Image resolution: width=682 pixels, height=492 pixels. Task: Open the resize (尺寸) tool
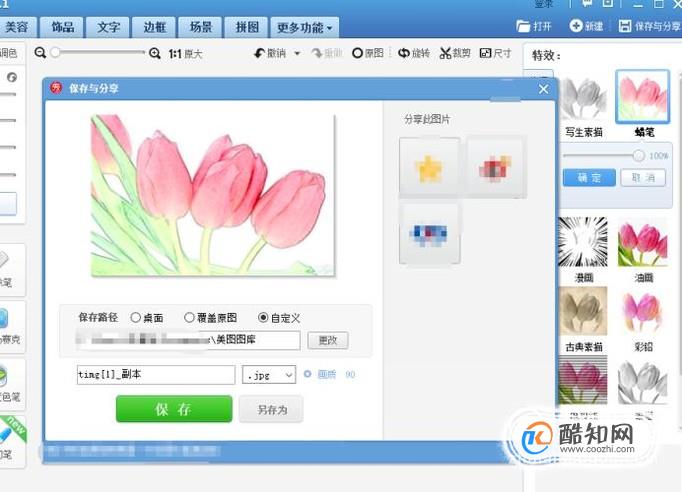click(x=485, y=53)
